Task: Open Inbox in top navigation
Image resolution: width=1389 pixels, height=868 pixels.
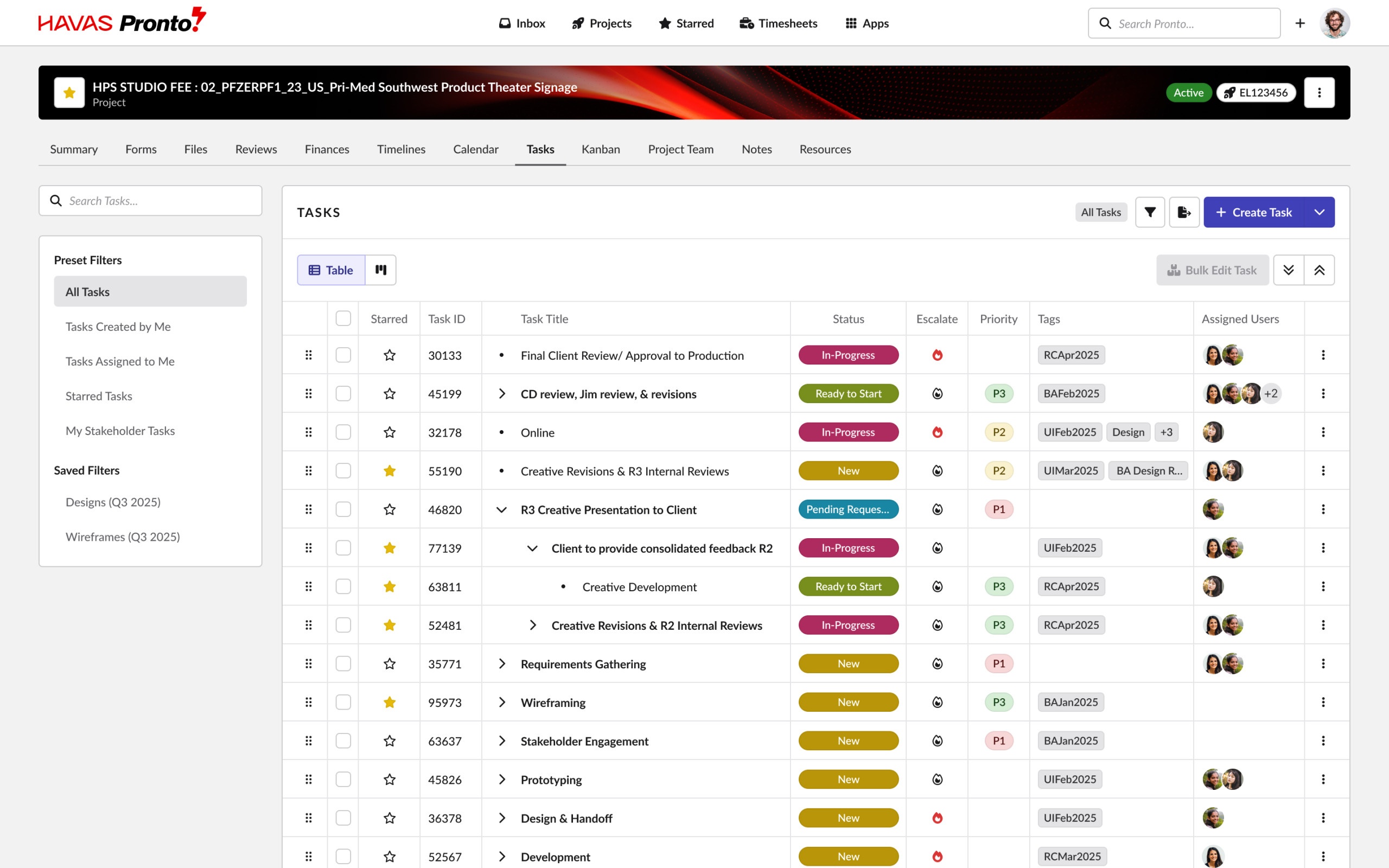Action: tap(521, 23)
